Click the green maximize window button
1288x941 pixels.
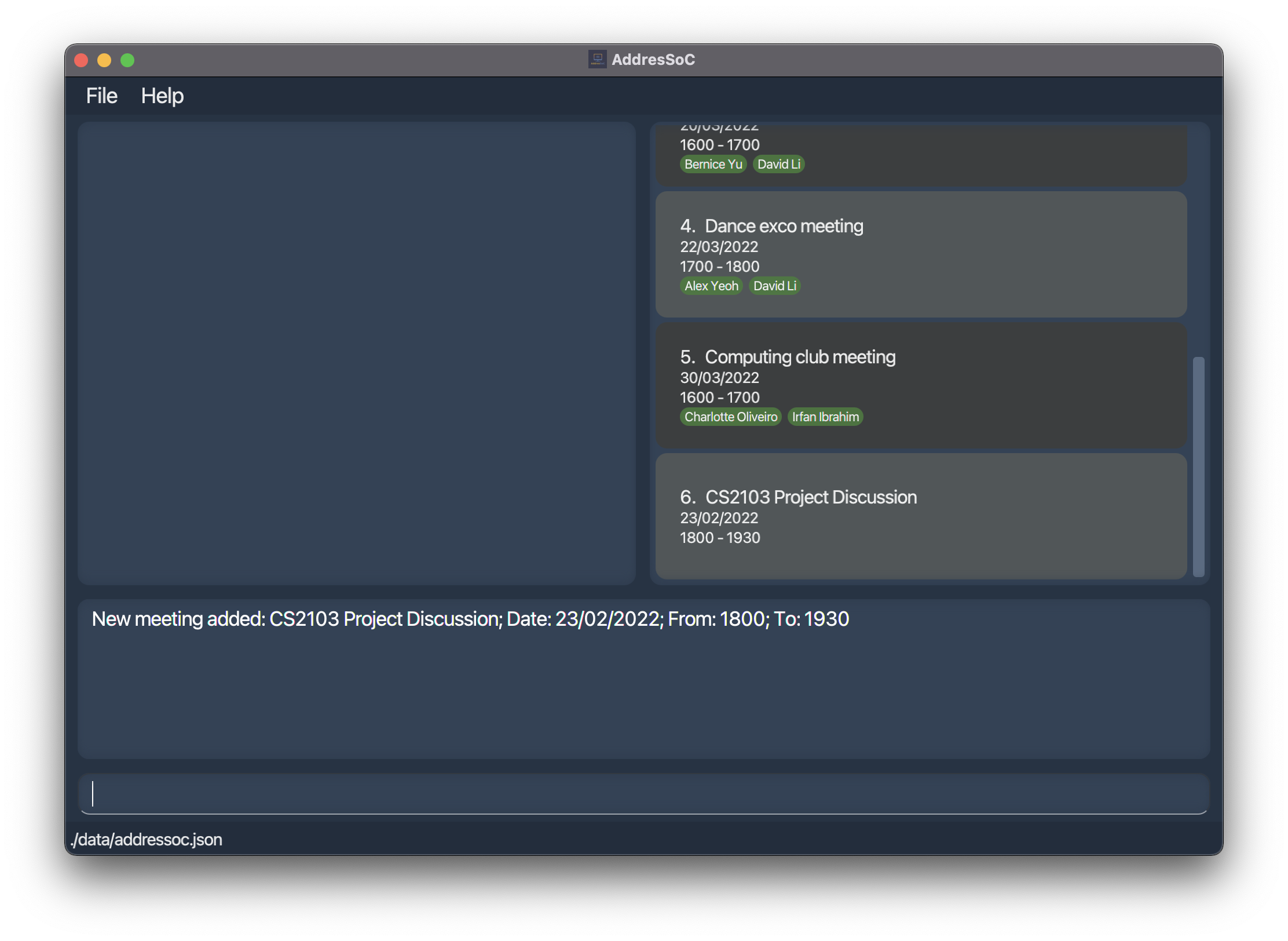(127, 60)
